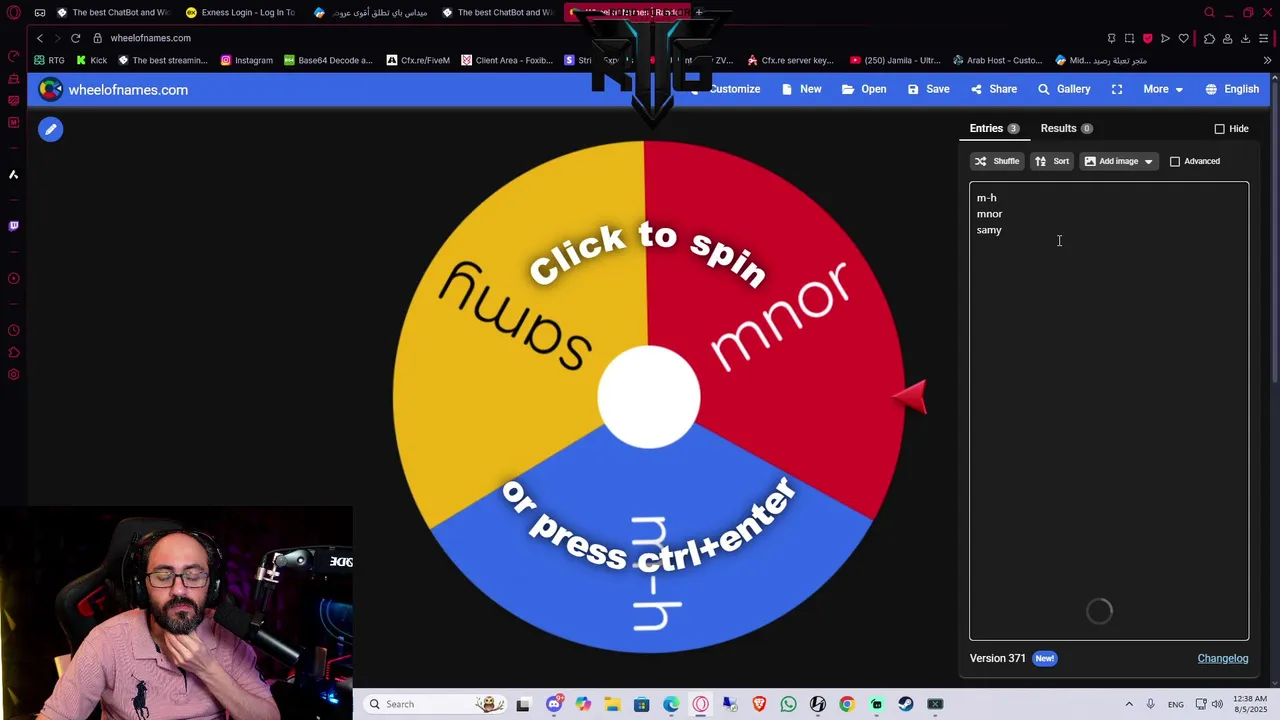
Task: Click the blue pencil edit icon
Action: point(51,129)
